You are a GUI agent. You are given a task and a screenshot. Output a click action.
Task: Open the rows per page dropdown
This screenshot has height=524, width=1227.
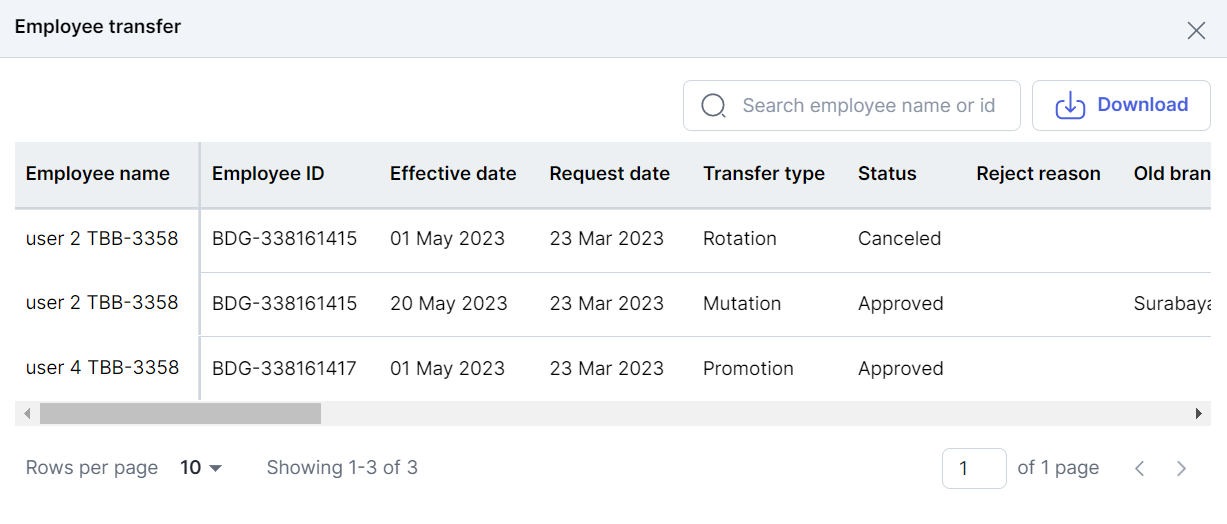[201, 468]
